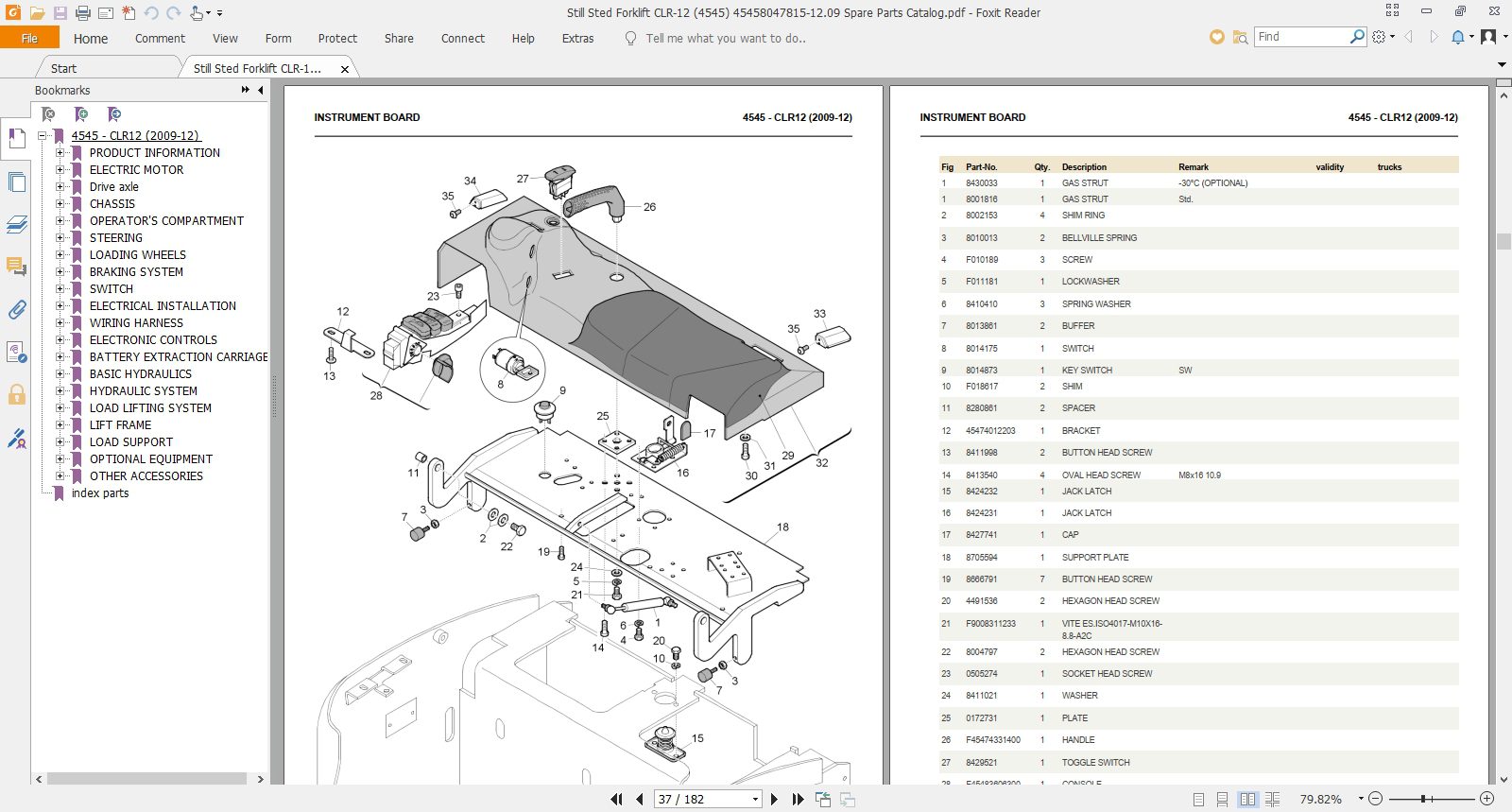
Task: Select the Hand tool in quick toolbar
Action: tap(196, 13)
